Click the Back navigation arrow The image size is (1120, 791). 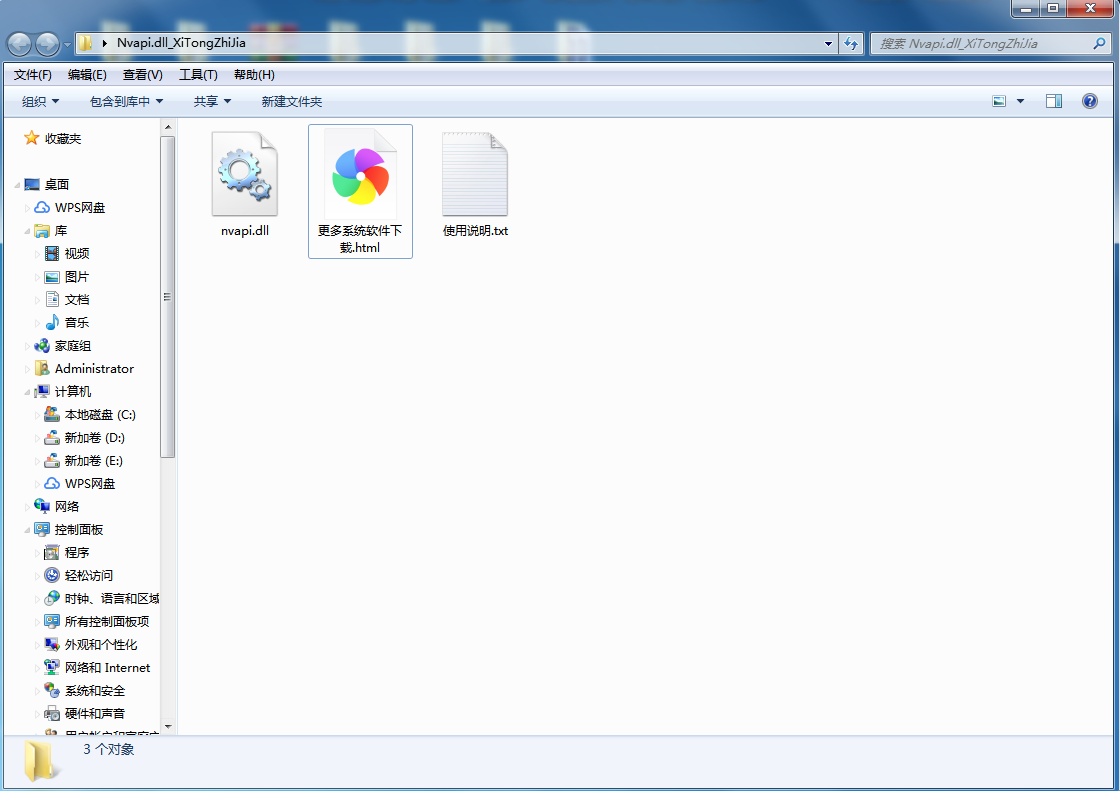point(19,44)
